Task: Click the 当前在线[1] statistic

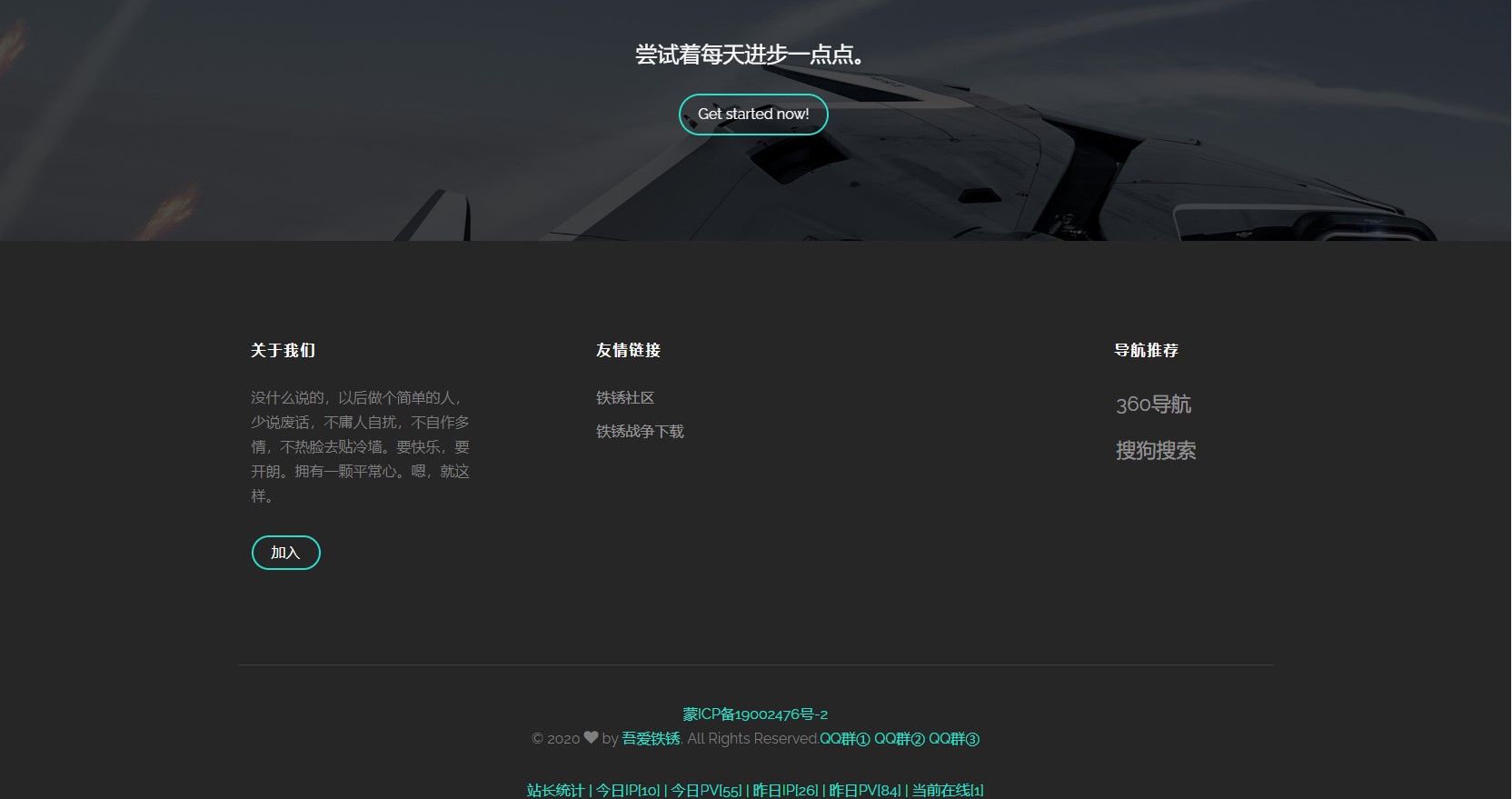Action: pyautogui.click(x=948, y=790)
